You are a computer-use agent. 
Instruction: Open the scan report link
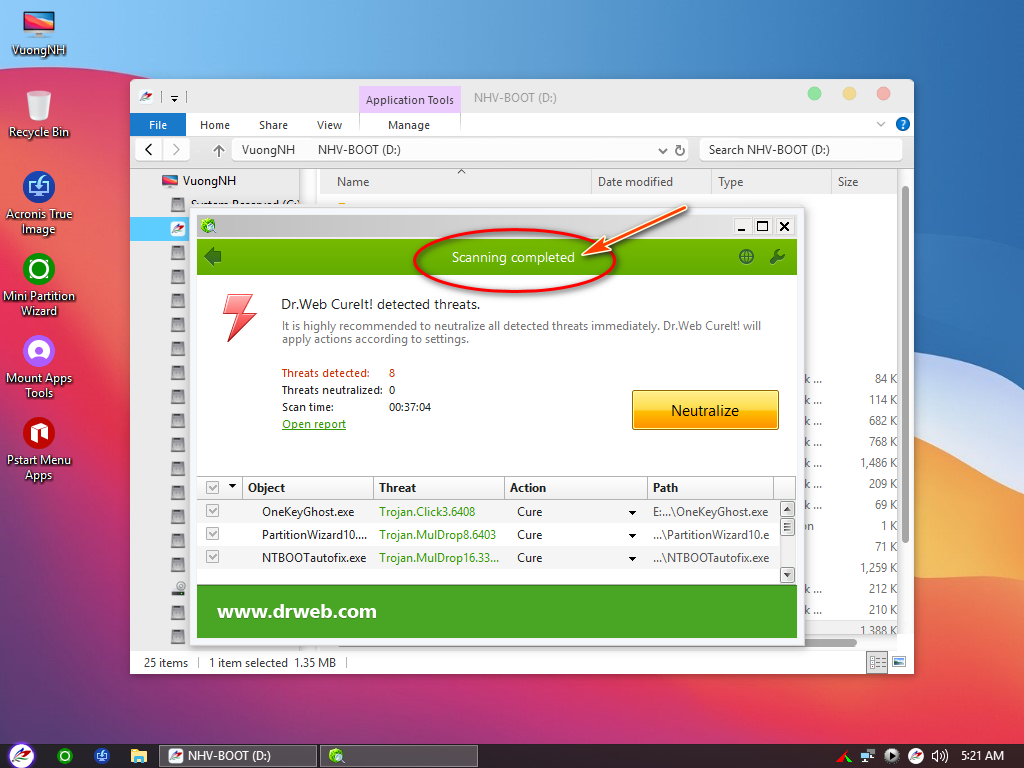coord(313,424)
